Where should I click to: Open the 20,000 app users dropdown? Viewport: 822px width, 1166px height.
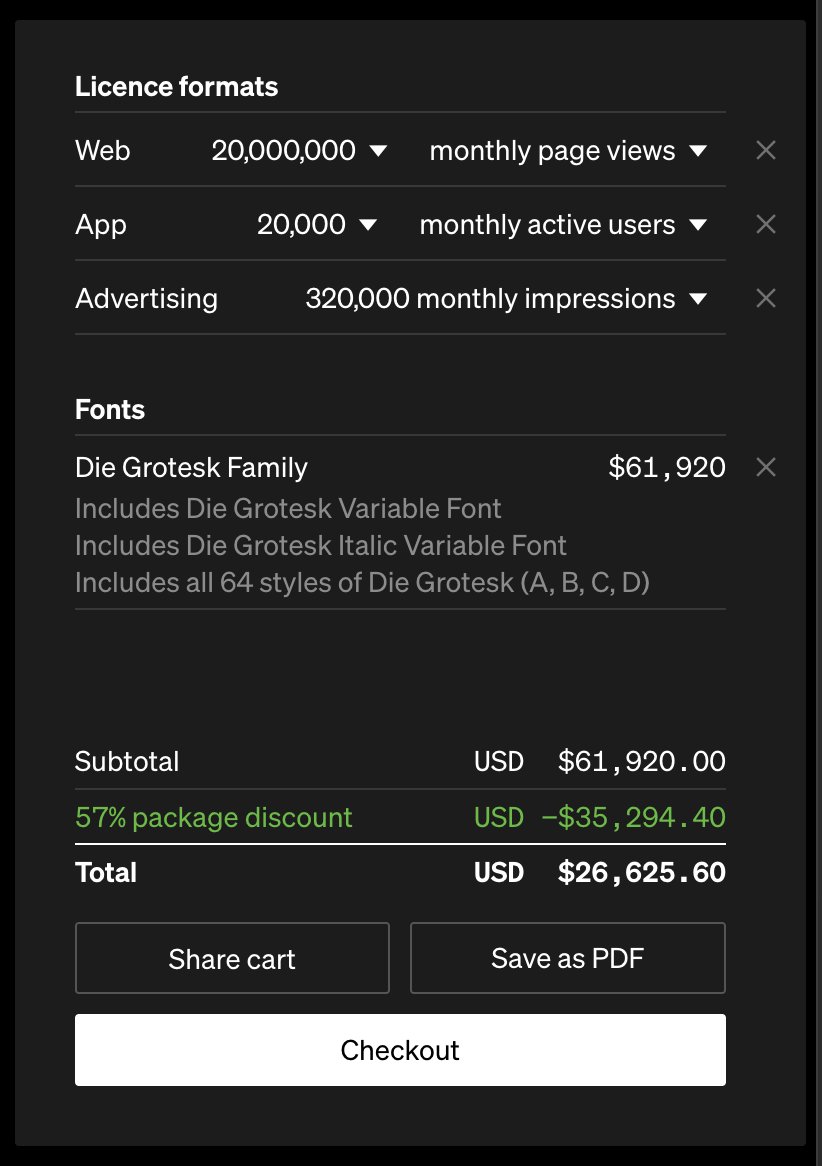(317, 224)
